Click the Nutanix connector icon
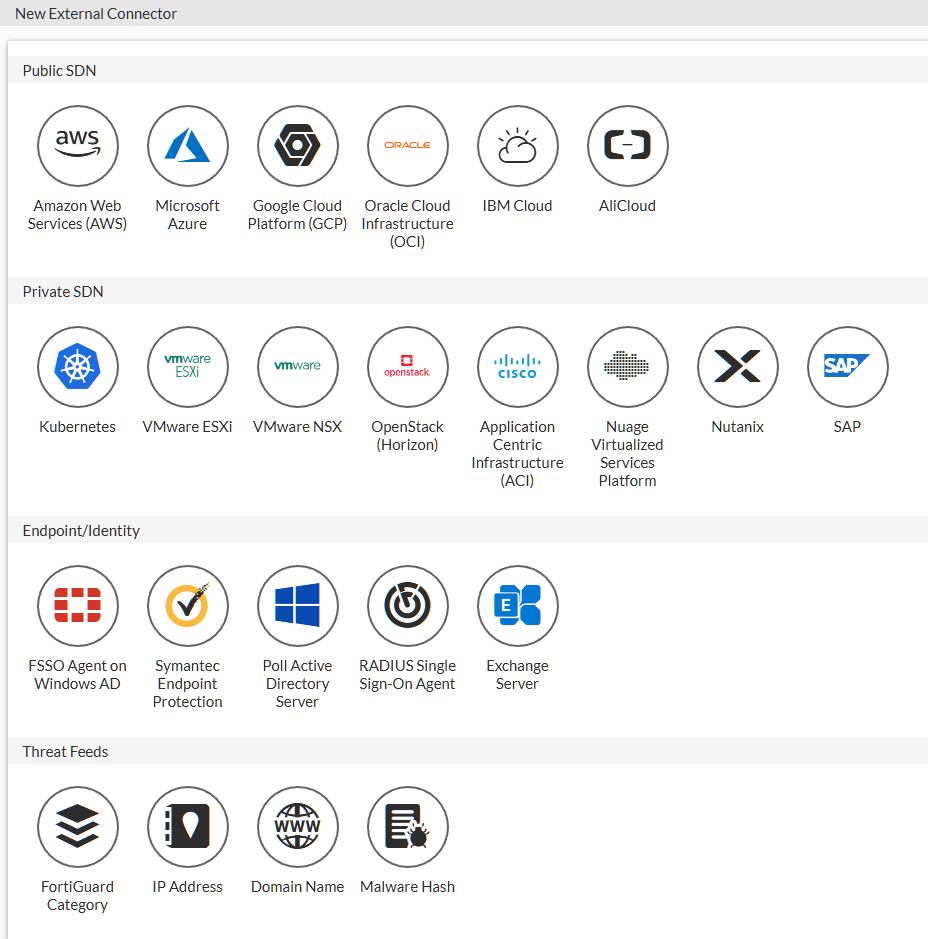The width and height of the screenshot is (928, 939). [738, 367]
